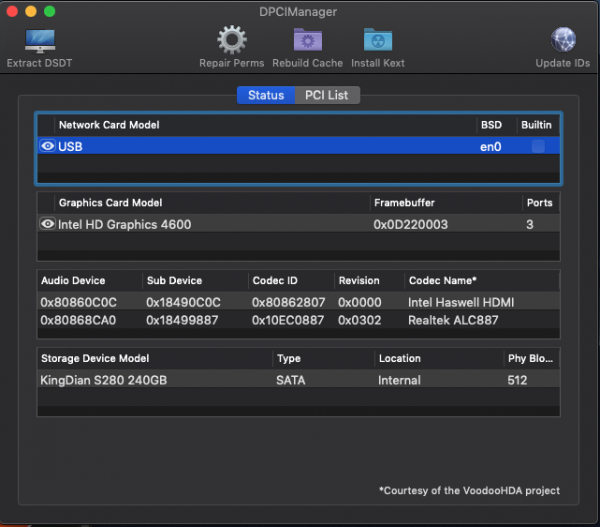Screen dimensions: 600x527
Task: Click the Storage Device Model column header
Action: [x=97, y=358]
